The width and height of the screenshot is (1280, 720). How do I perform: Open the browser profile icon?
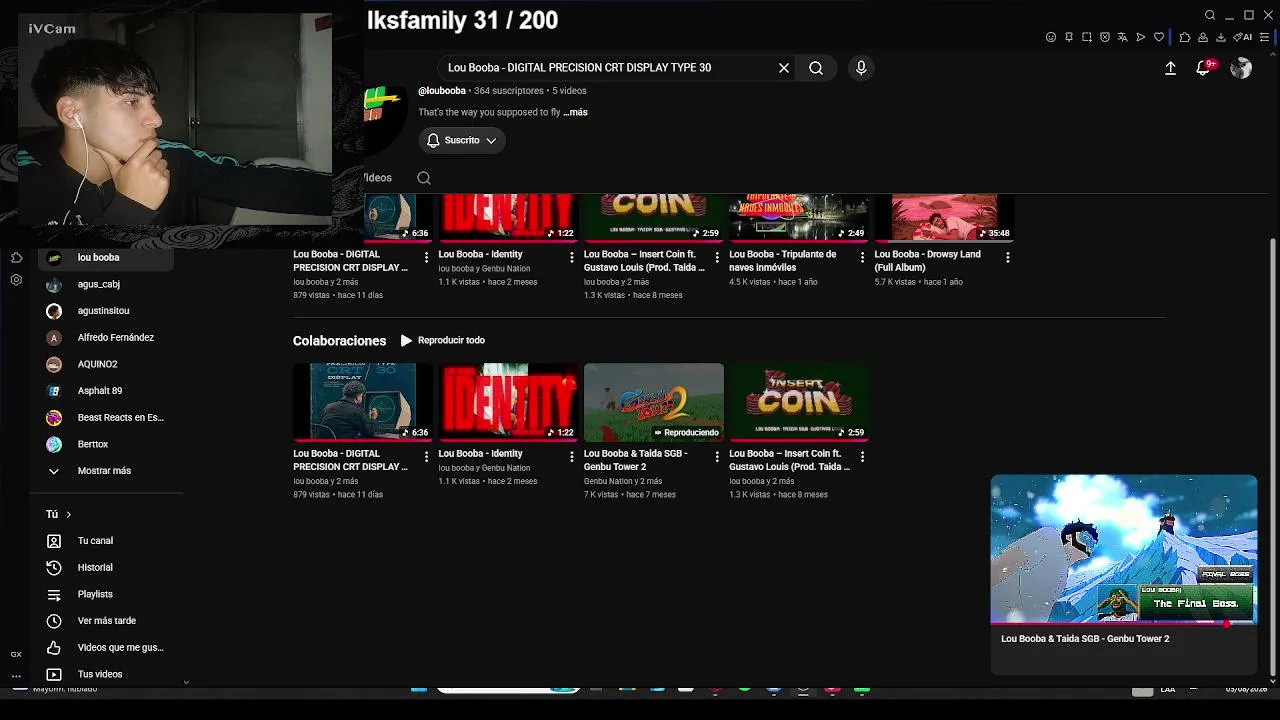tap(1203, 37)
